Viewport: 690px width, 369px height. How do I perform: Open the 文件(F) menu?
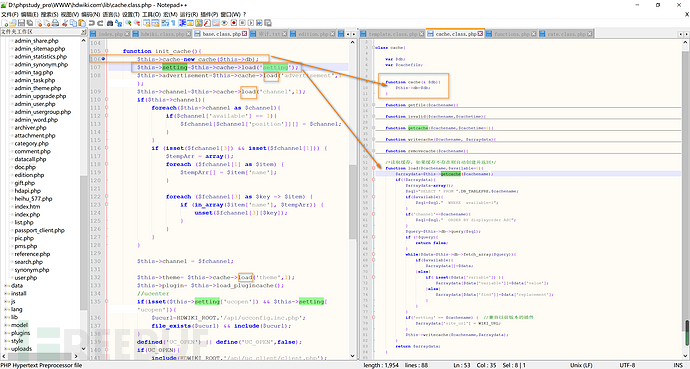click(x=9, y=15)
